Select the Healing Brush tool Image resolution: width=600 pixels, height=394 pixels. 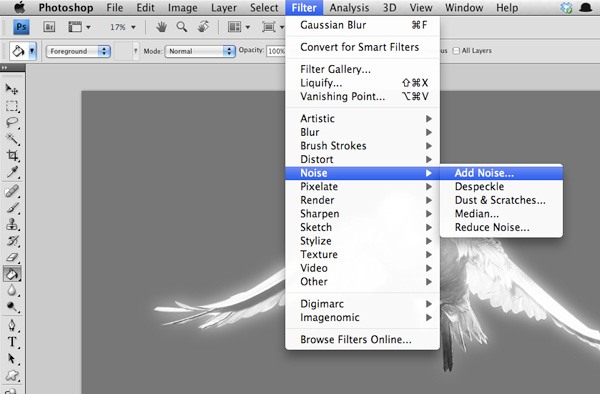click(12, 191)
